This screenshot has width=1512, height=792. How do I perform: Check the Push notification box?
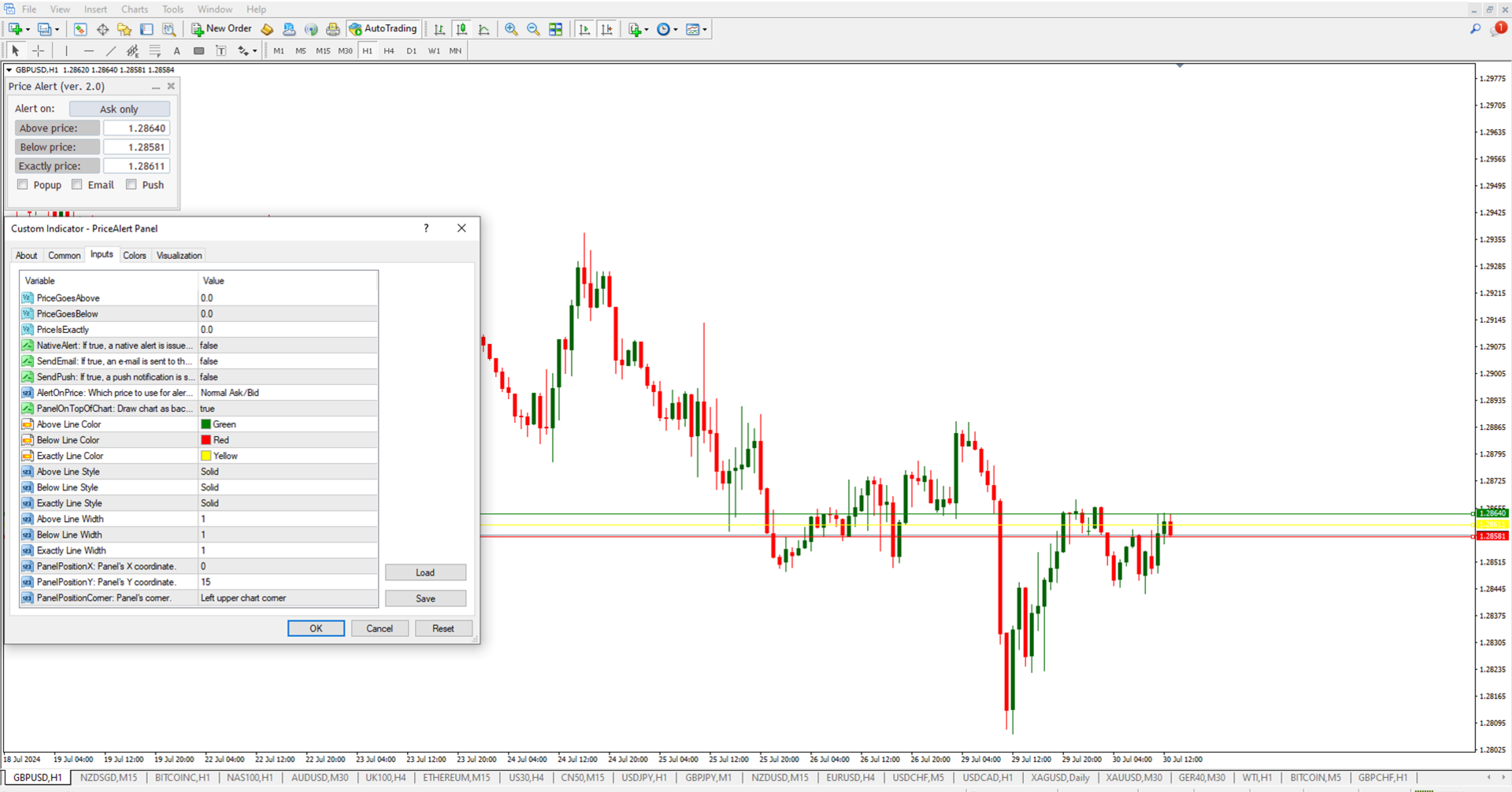[x=132, y=184]
